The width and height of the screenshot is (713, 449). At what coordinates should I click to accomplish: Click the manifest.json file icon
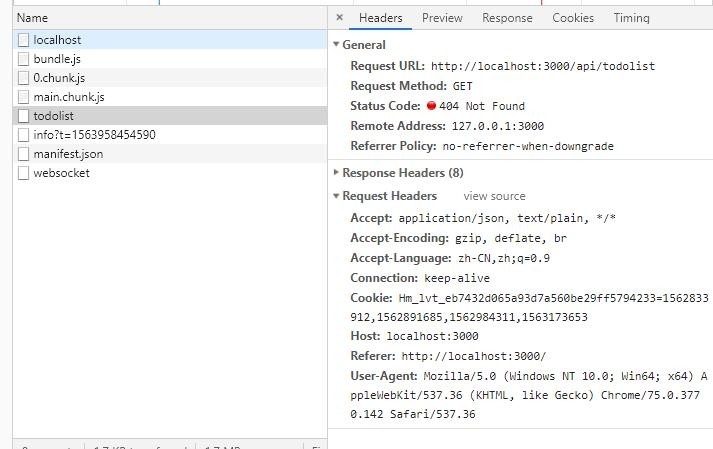[x=23, y=154]
